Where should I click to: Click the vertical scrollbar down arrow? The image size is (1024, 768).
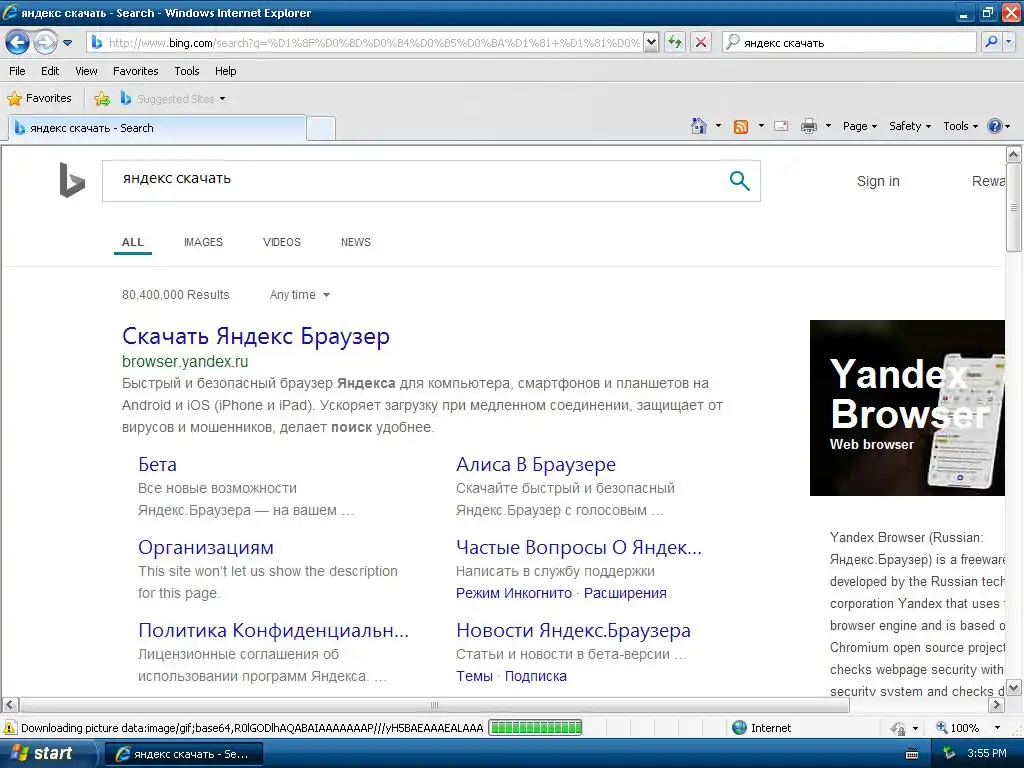[x=1014, y=688]
